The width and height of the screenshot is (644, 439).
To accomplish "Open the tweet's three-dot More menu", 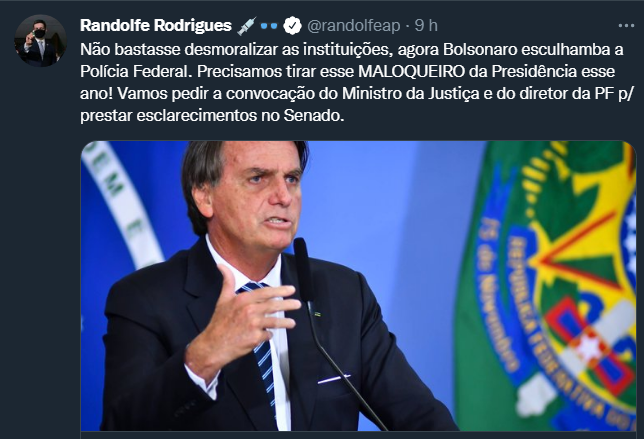I will tap(626, 24).
